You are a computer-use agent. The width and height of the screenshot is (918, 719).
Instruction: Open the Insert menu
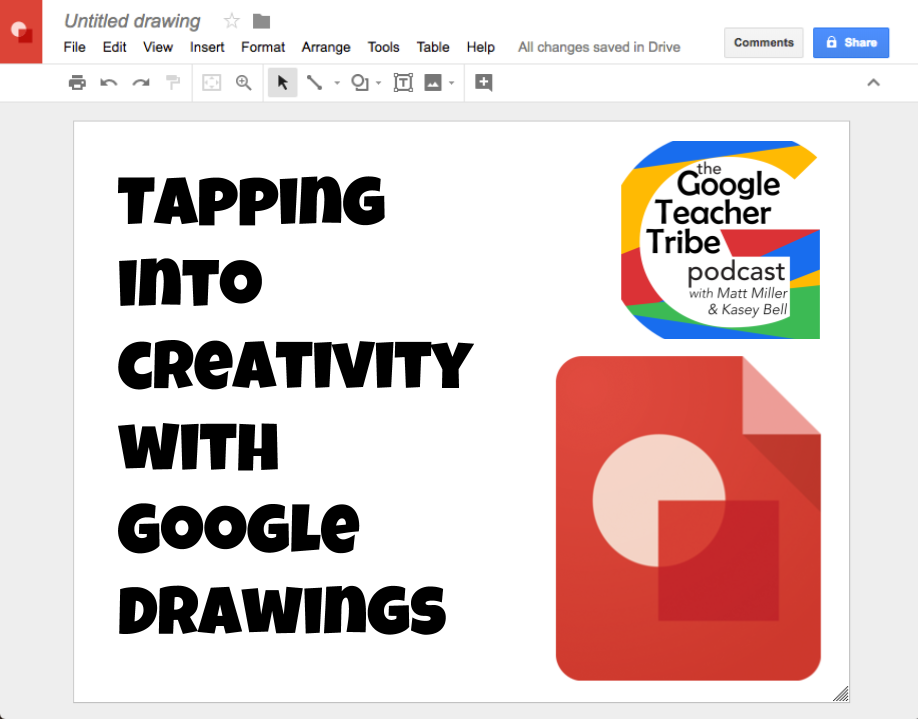click(207, 47)
